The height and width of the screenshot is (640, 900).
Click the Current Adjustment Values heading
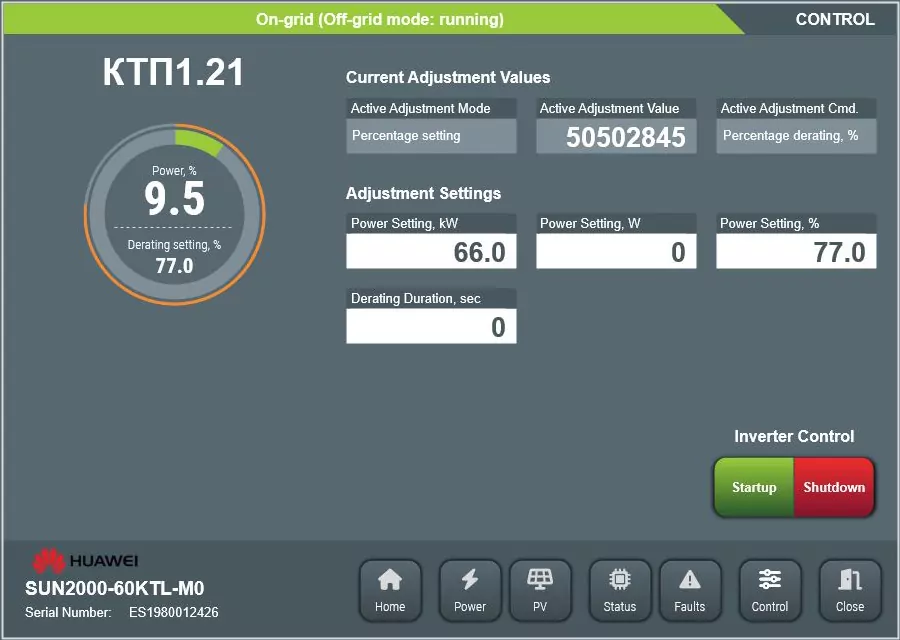[x=448, y=77]
